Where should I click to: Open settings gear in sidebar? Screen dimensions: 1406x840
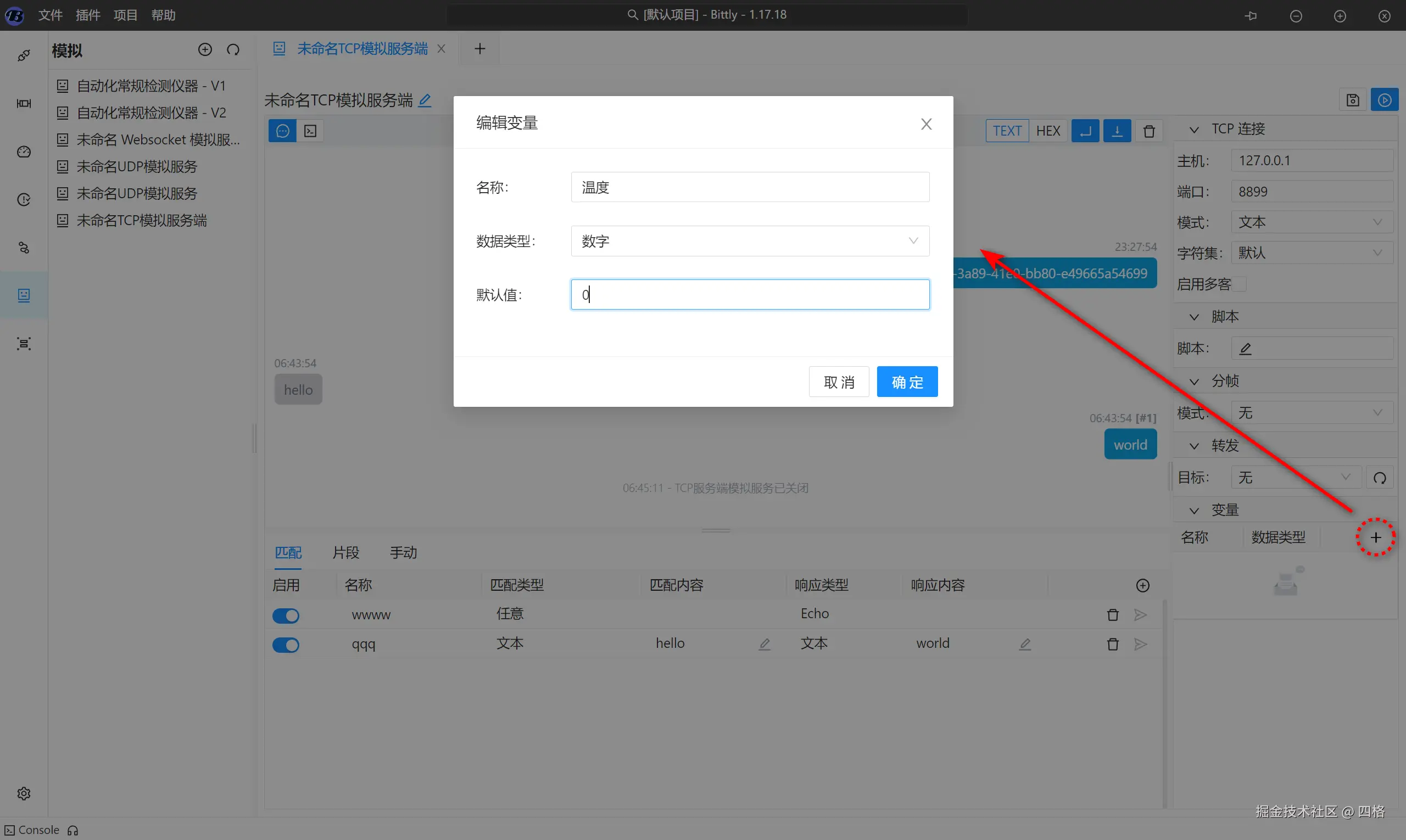pyautogui.click(x=24, y=793)
